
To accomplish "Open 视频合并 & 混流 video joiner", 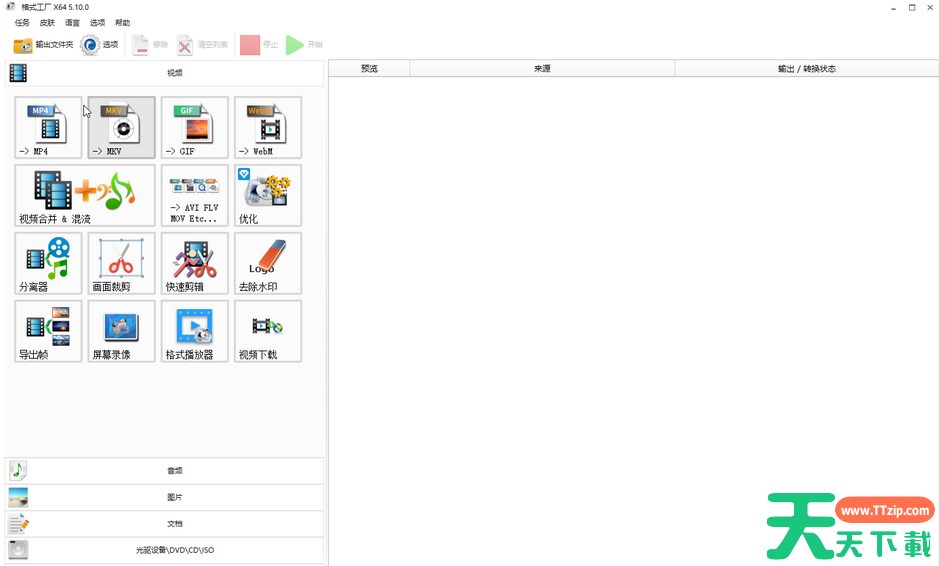I will pos(85,195).
